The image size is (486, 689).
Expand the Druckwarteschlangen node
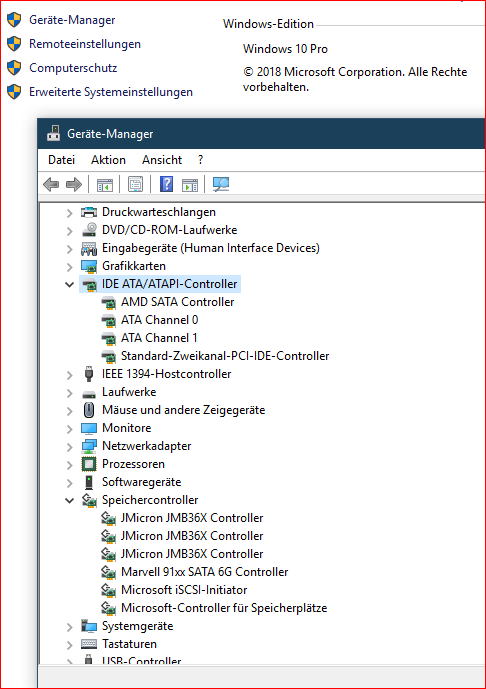[x=69, y=213]
